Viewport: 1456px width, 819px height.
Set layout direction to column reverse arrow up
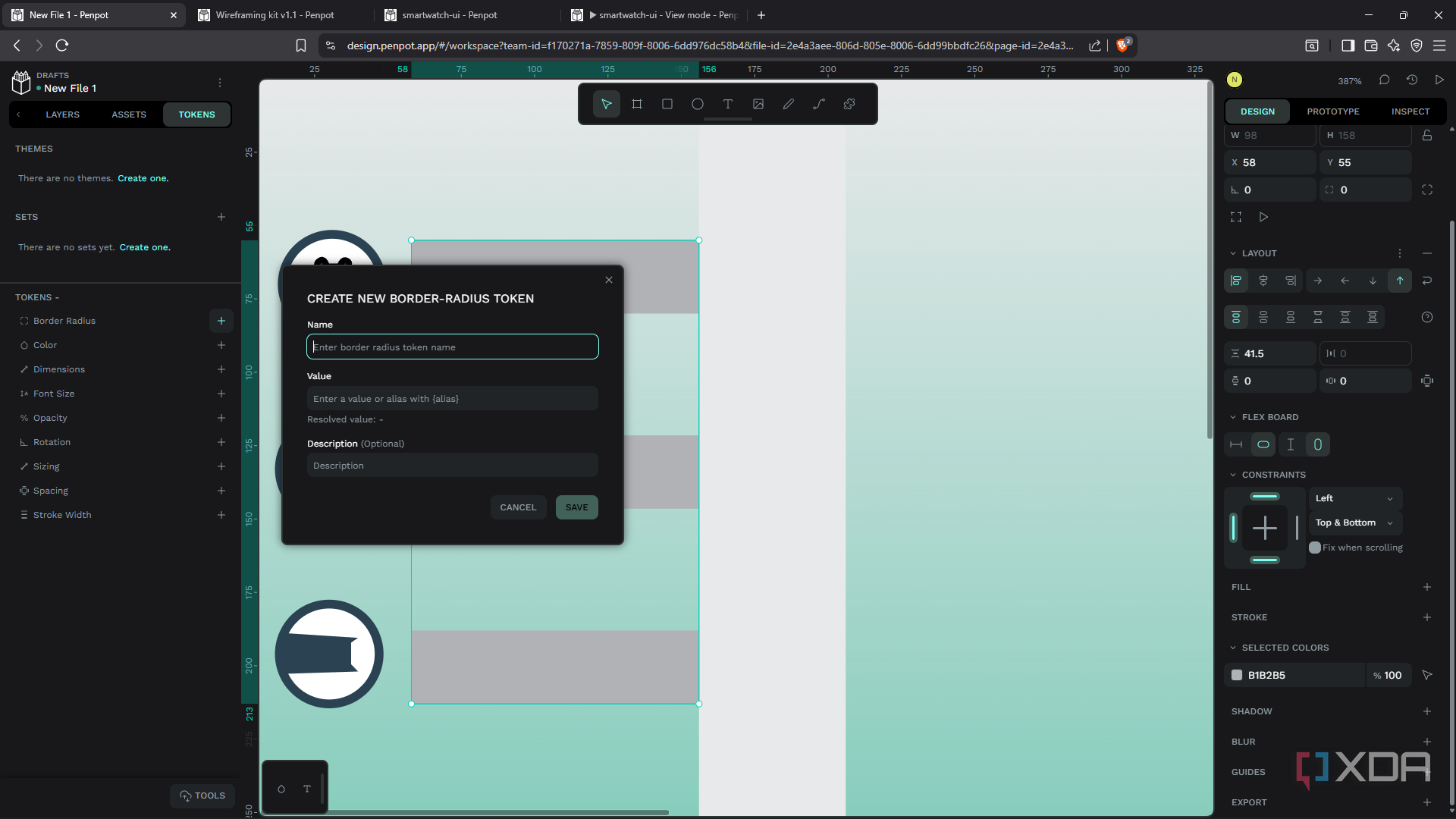pyautogui.click(x=1400, y=281)
